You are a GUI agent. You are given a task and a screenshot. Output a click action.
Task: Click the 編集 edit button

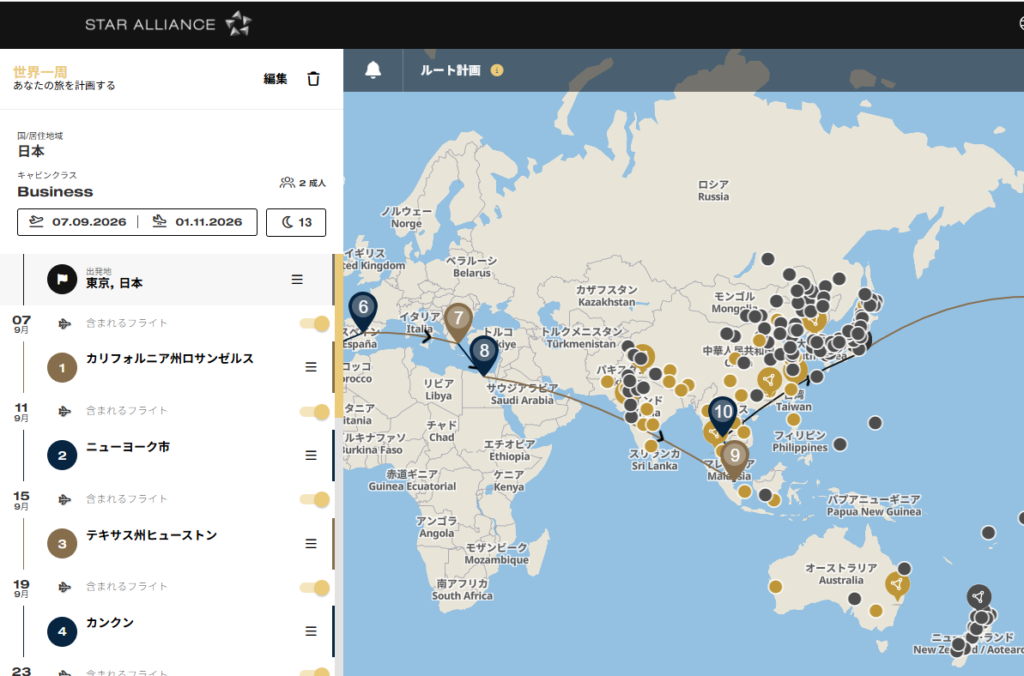[275, 79]
